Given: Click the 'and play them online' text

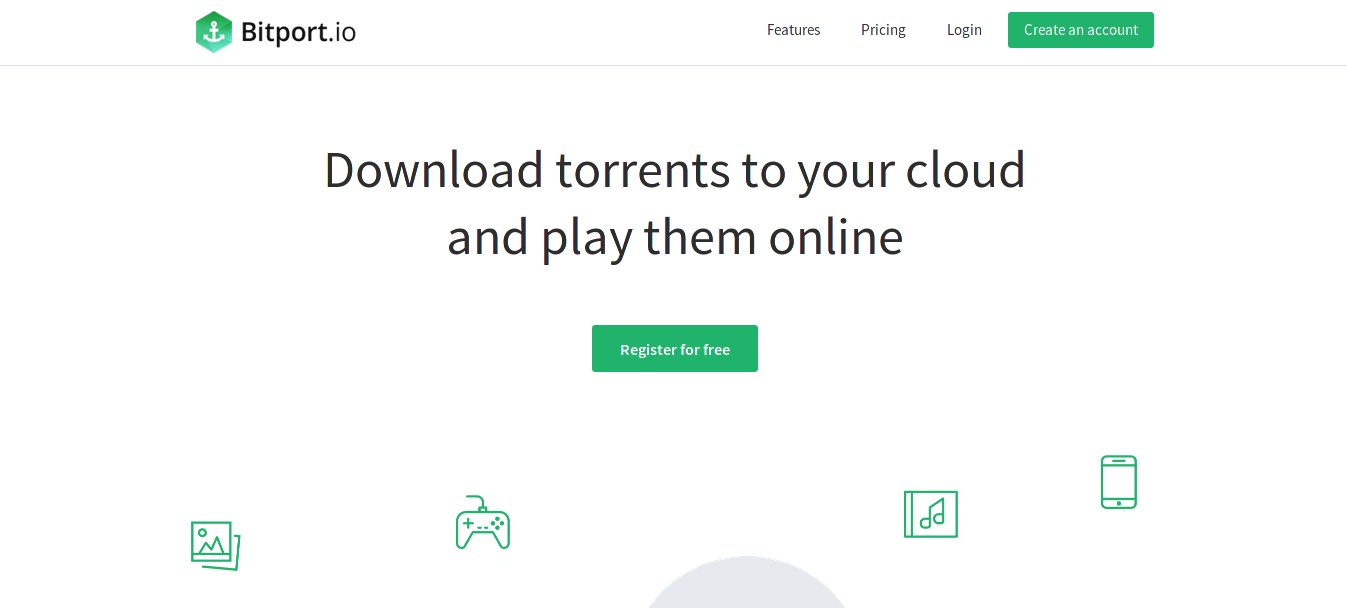Looking at the screenshot, I should pyautogui.click(x=674, y=238).
